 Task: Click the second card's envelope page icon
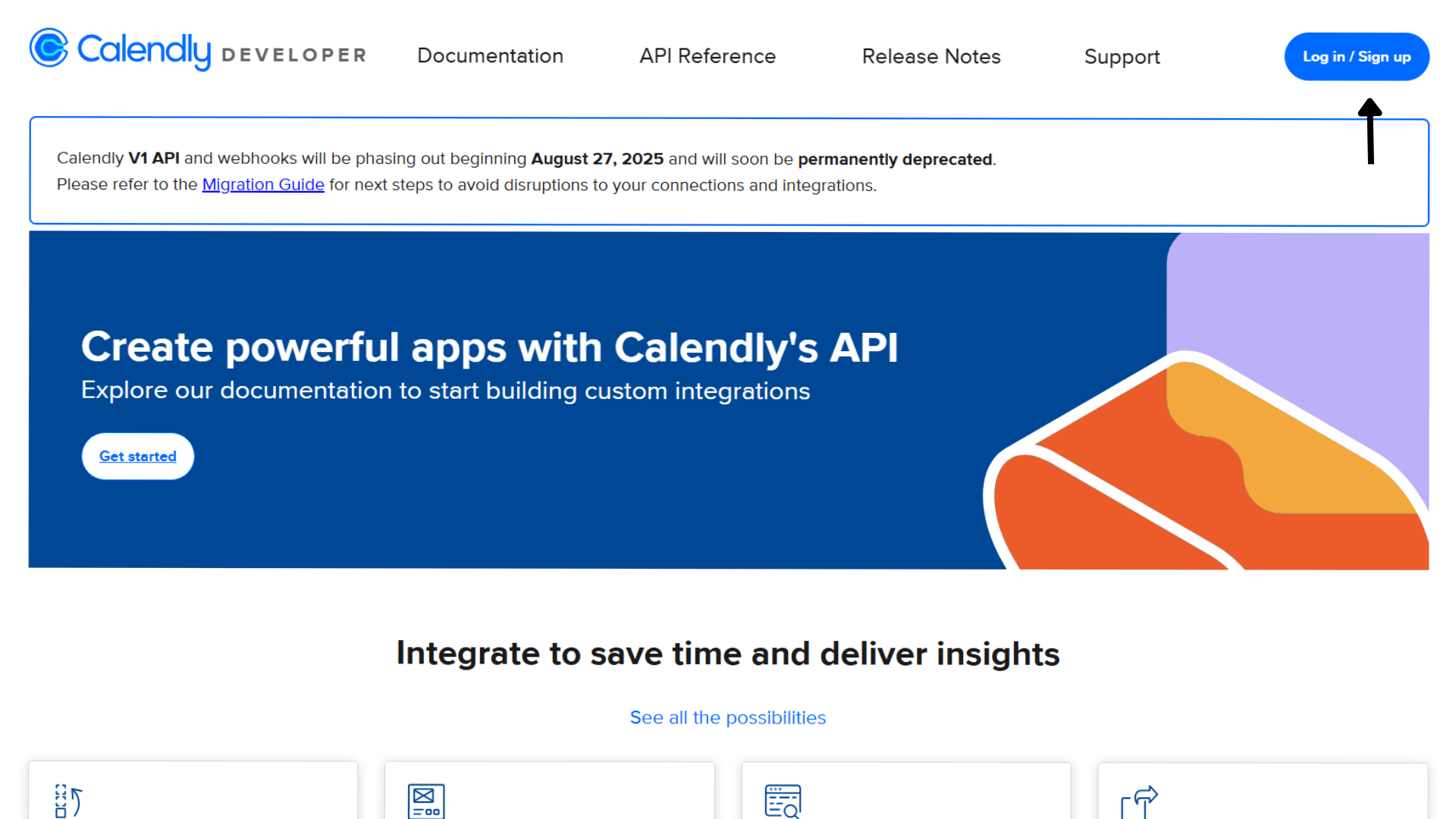[x=426, y=801]
